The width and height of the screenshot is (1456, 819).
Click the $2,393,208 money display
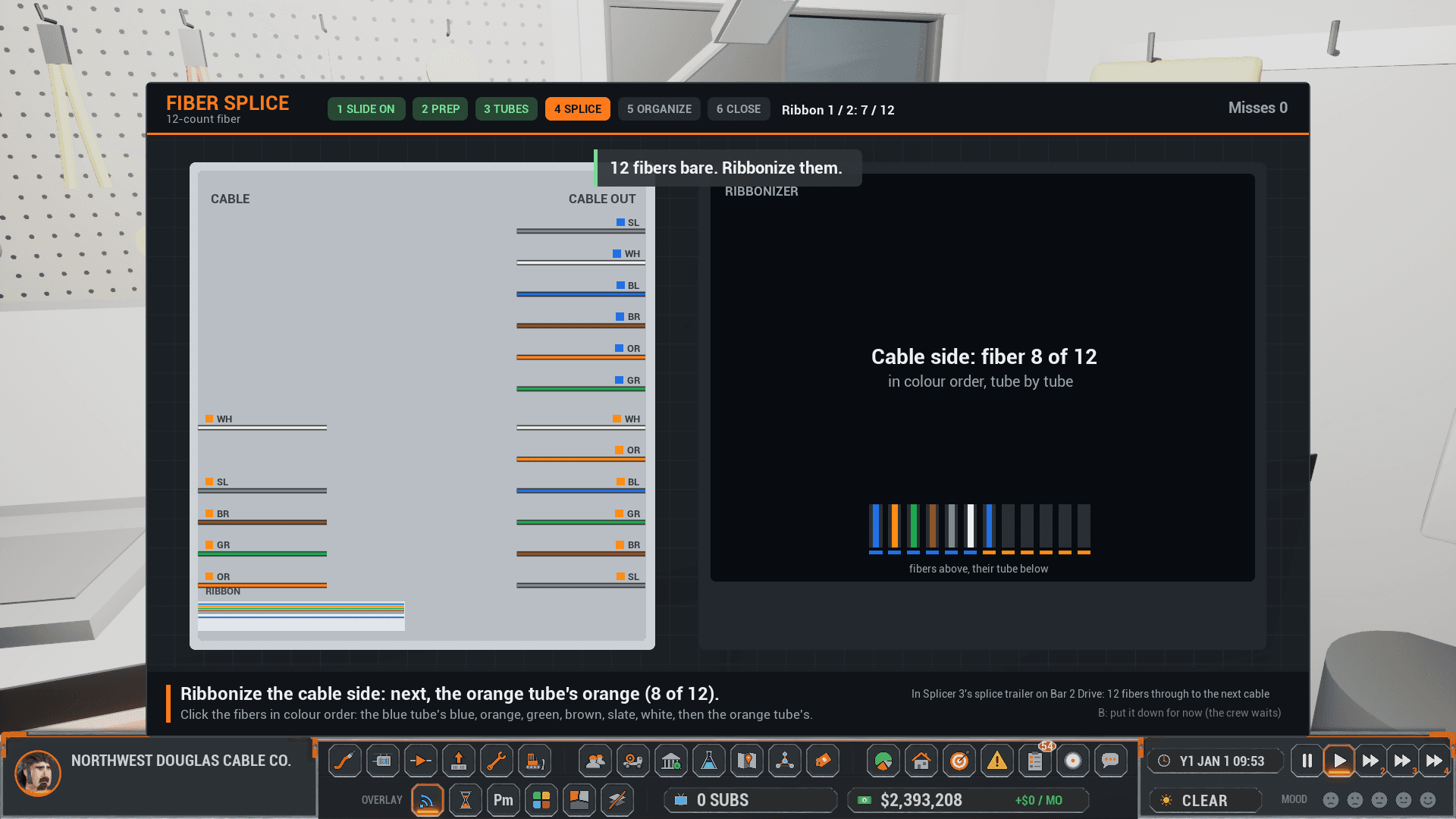(x=968, y=800)
